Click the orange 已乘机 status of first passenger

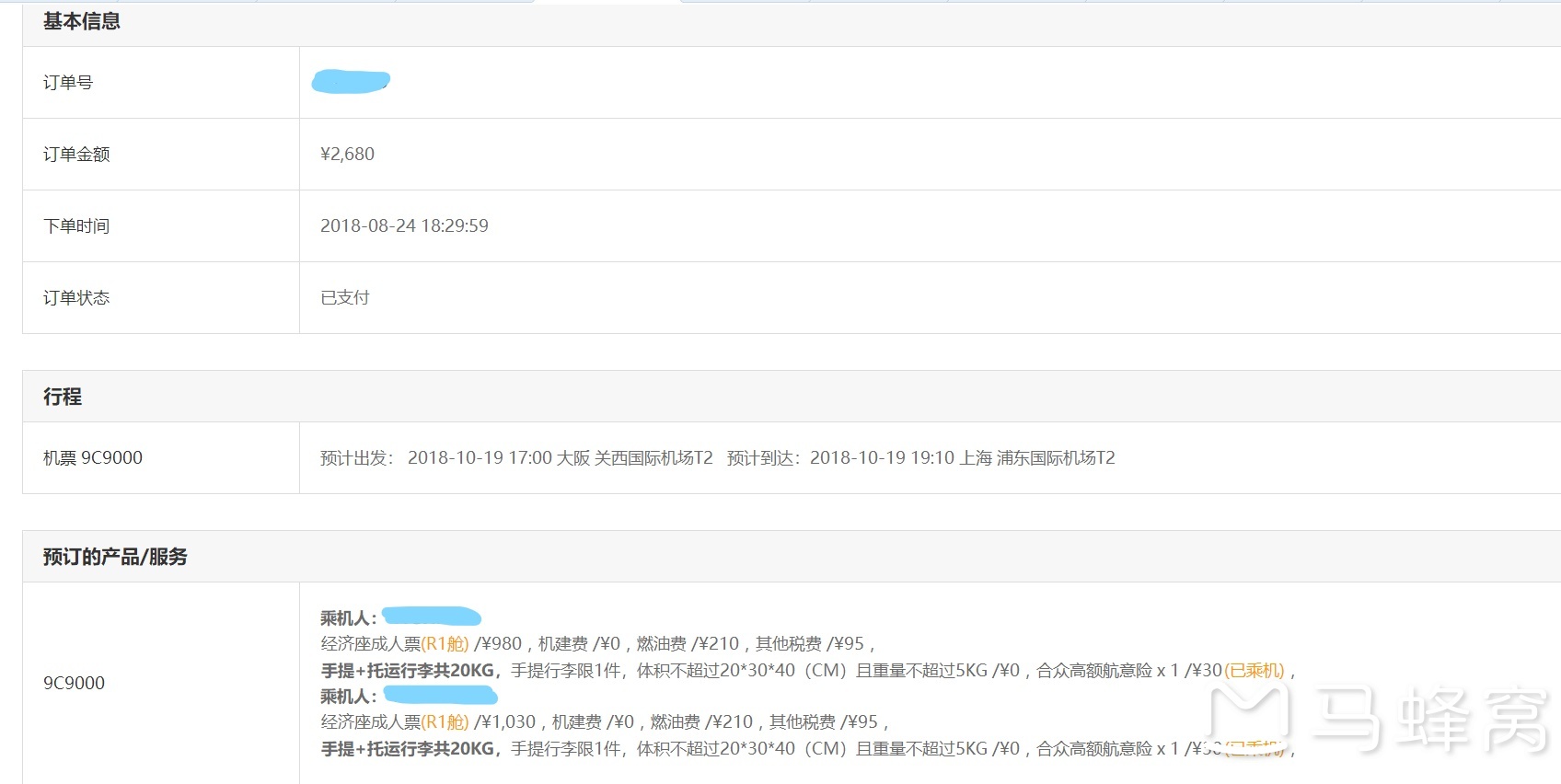pos(1255,670)
